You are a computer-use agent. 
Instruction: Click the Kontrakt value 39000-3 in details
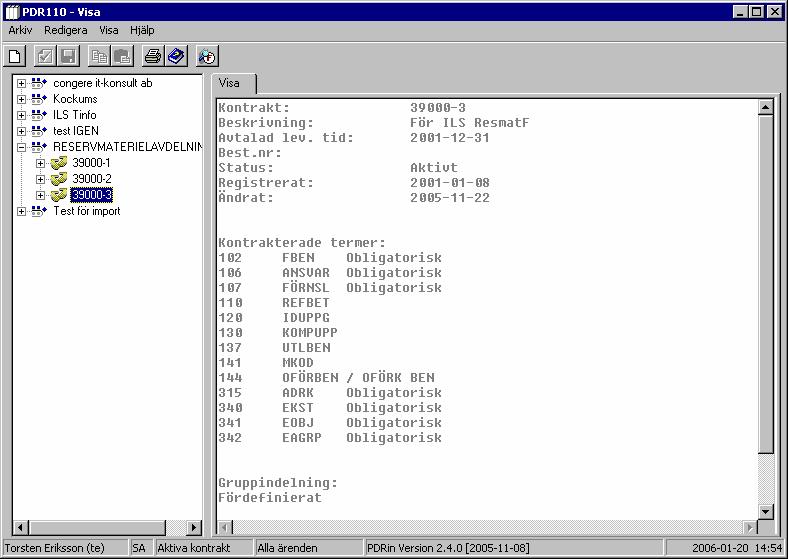(438, 108)
